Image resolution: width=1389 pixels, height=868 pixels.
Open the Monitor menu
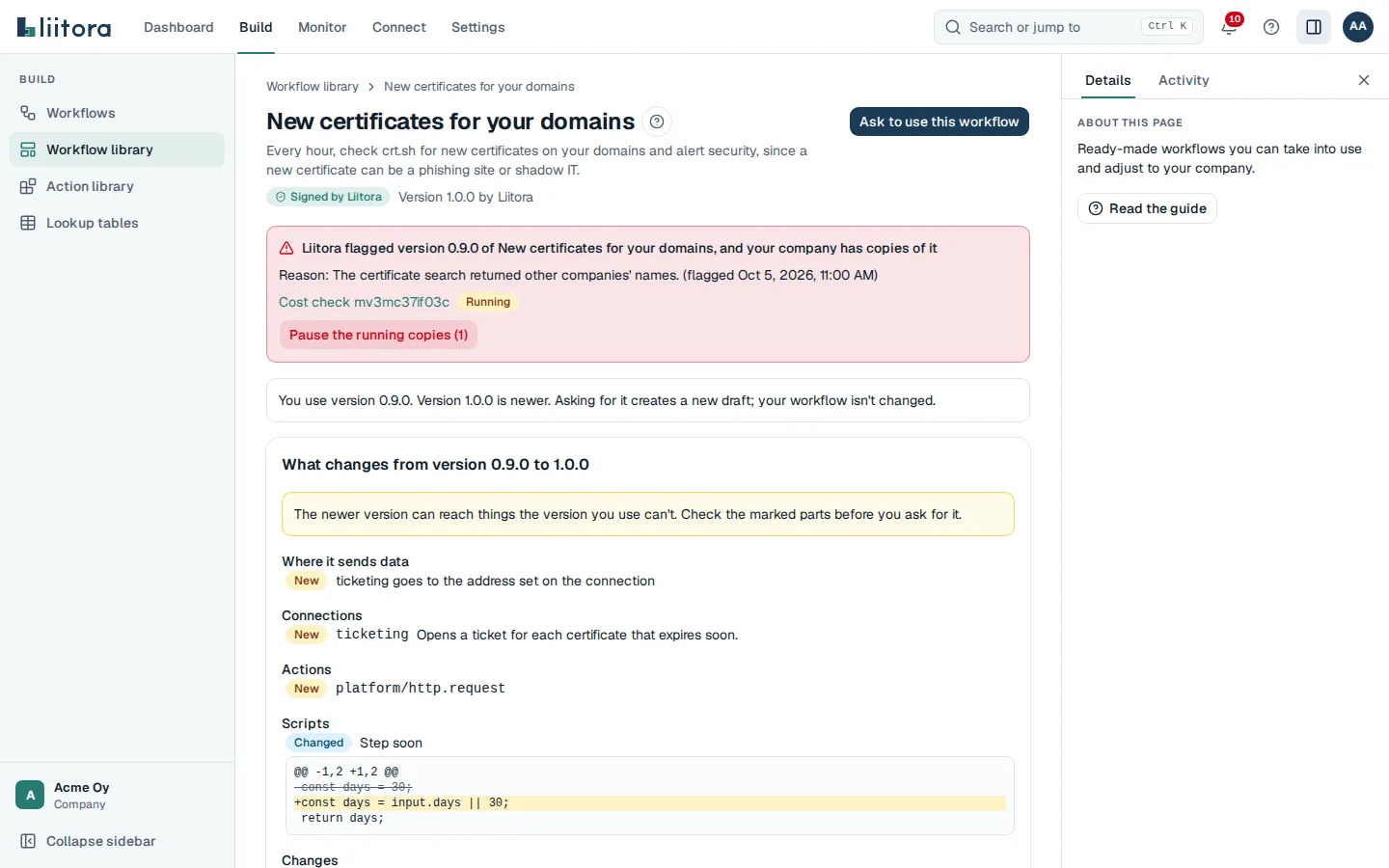tap(322, 27)
